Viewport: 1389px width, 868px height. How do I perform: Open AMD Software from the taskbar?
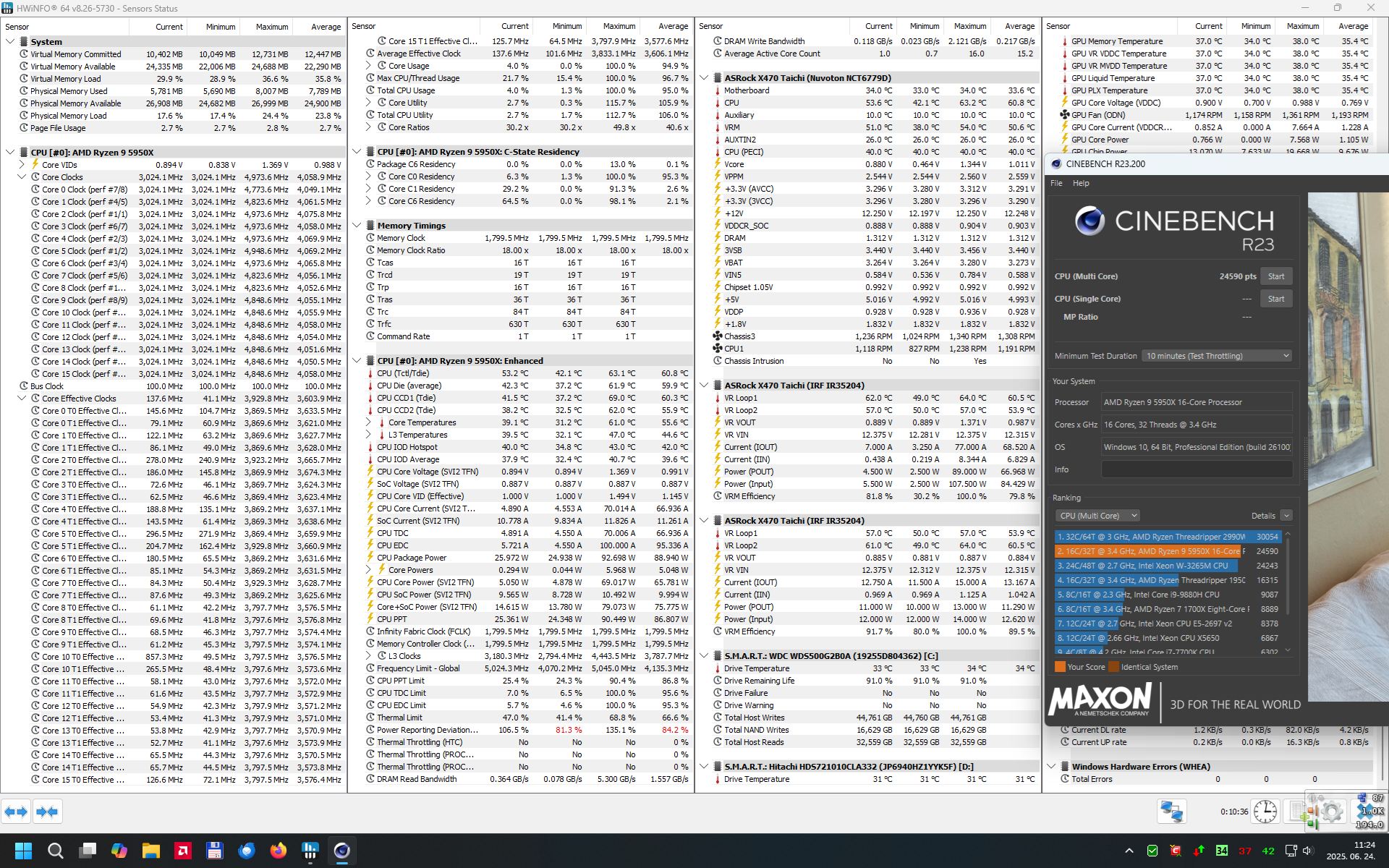pos(183,851)
